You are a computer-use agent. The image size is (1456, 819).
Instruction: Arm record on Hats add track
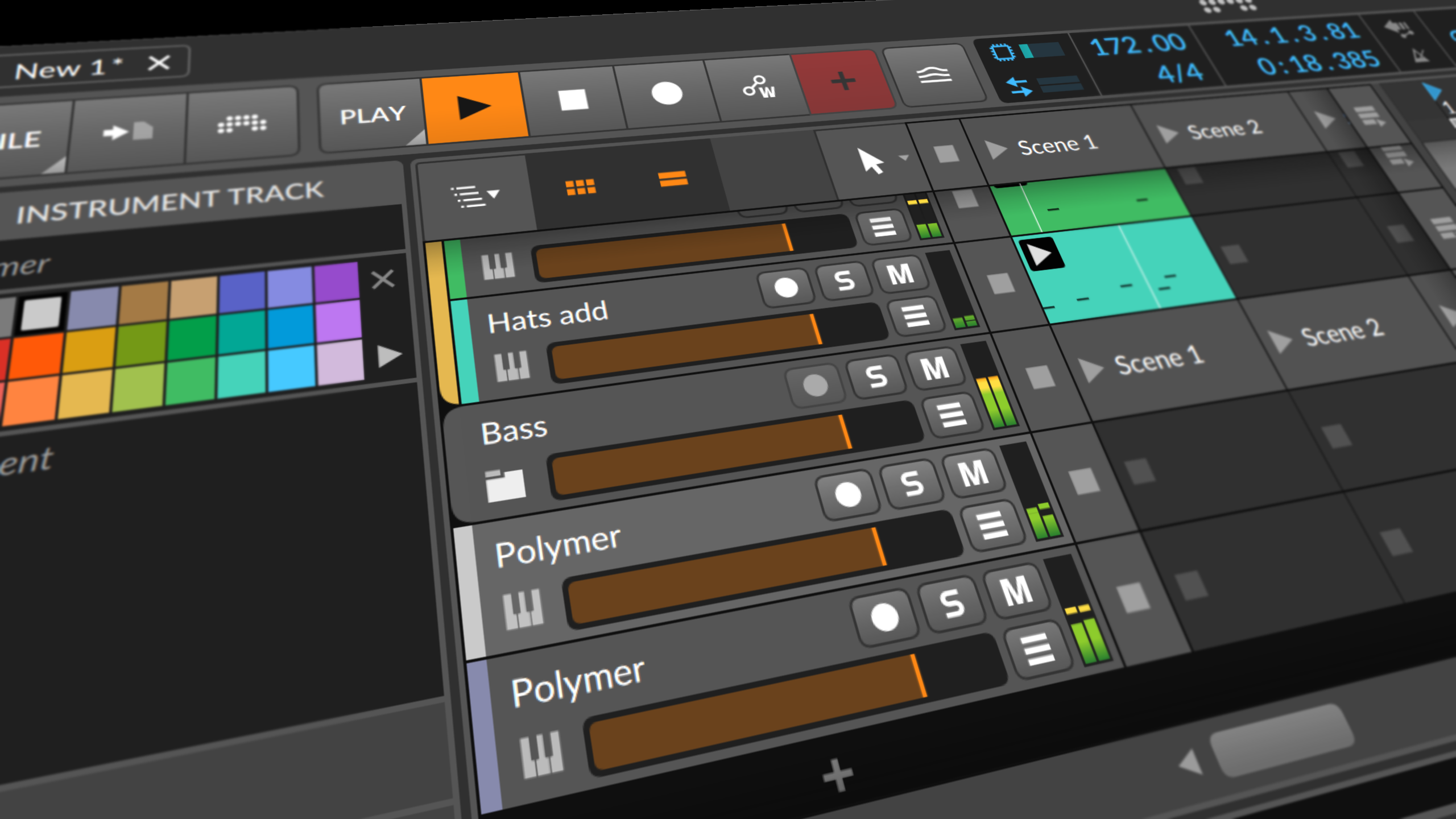[x=786, y=287]
